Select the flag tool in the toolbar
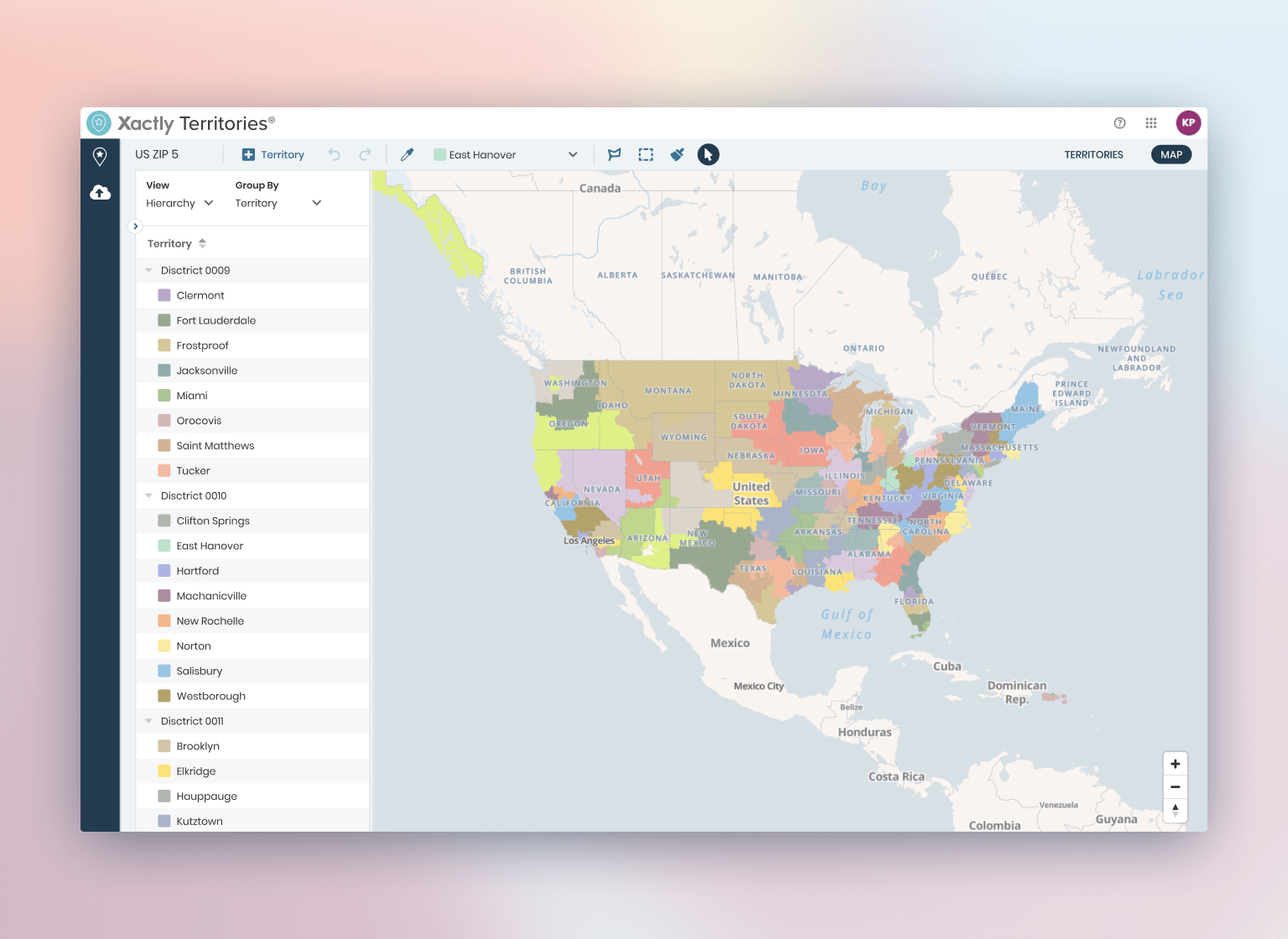The width and height of the screenshot is (1288, 939). tap(615, 154)
